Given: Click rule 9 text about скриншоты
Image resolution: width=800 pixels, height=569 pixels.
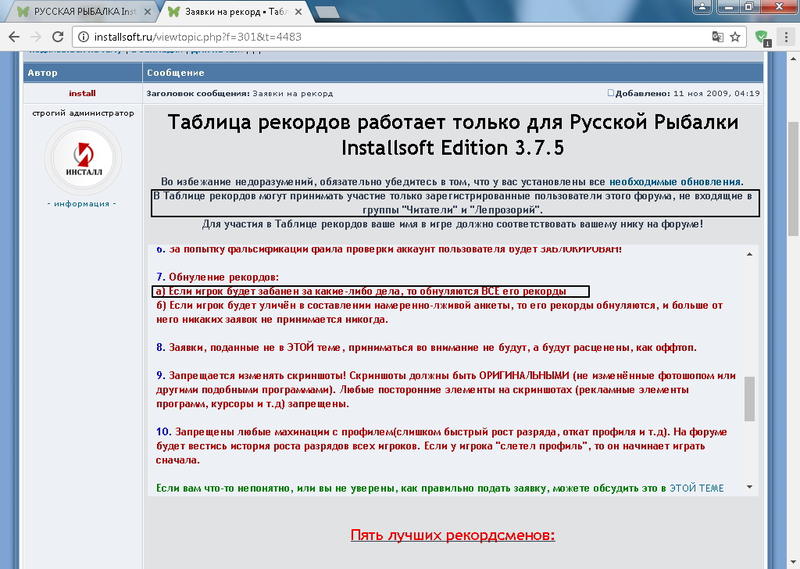Looking at the screenshot, I should pos(446,390).
